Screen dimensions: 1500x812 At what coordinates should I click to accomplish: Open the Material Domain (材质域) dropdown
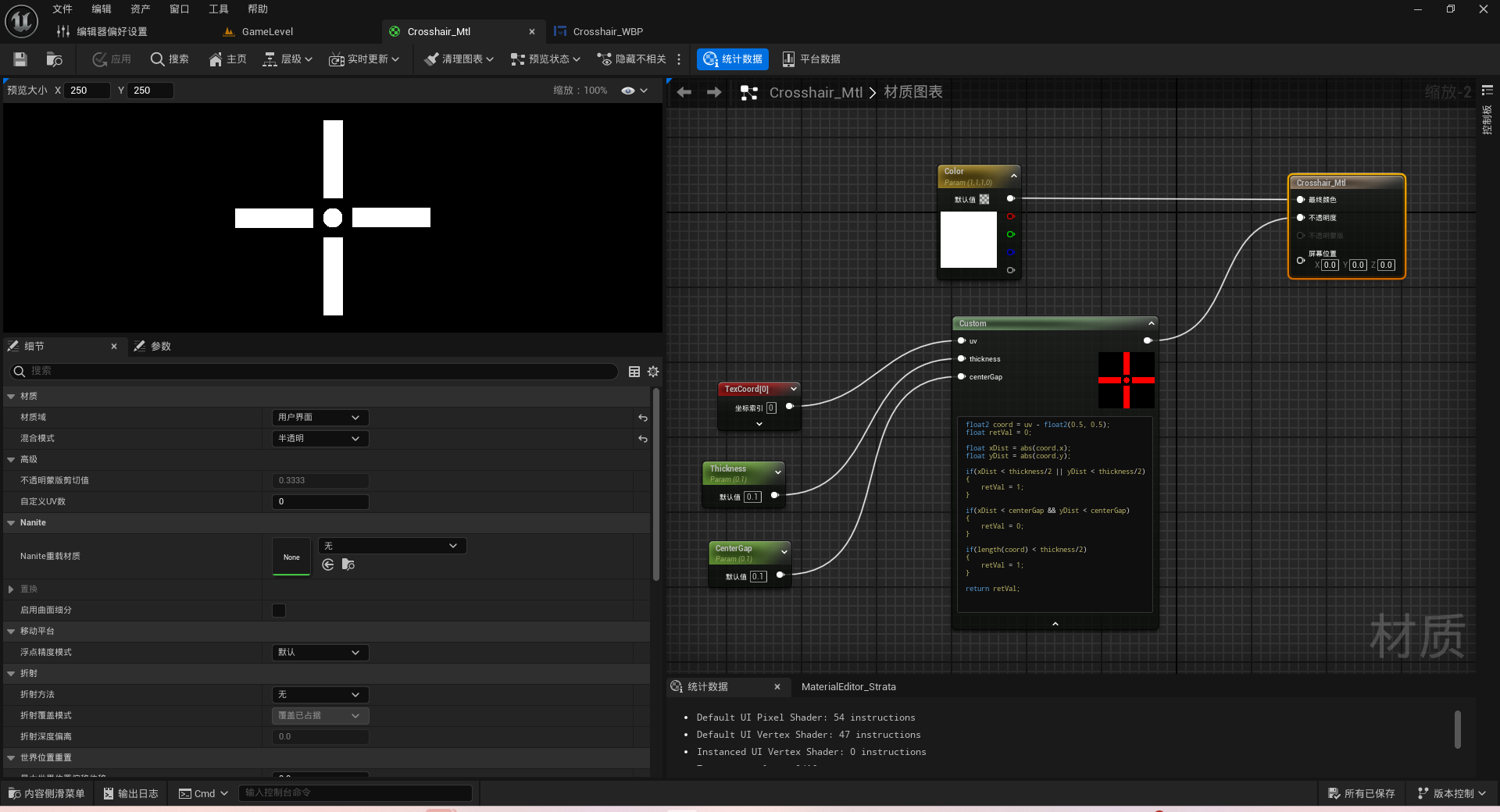click(320, 418)
